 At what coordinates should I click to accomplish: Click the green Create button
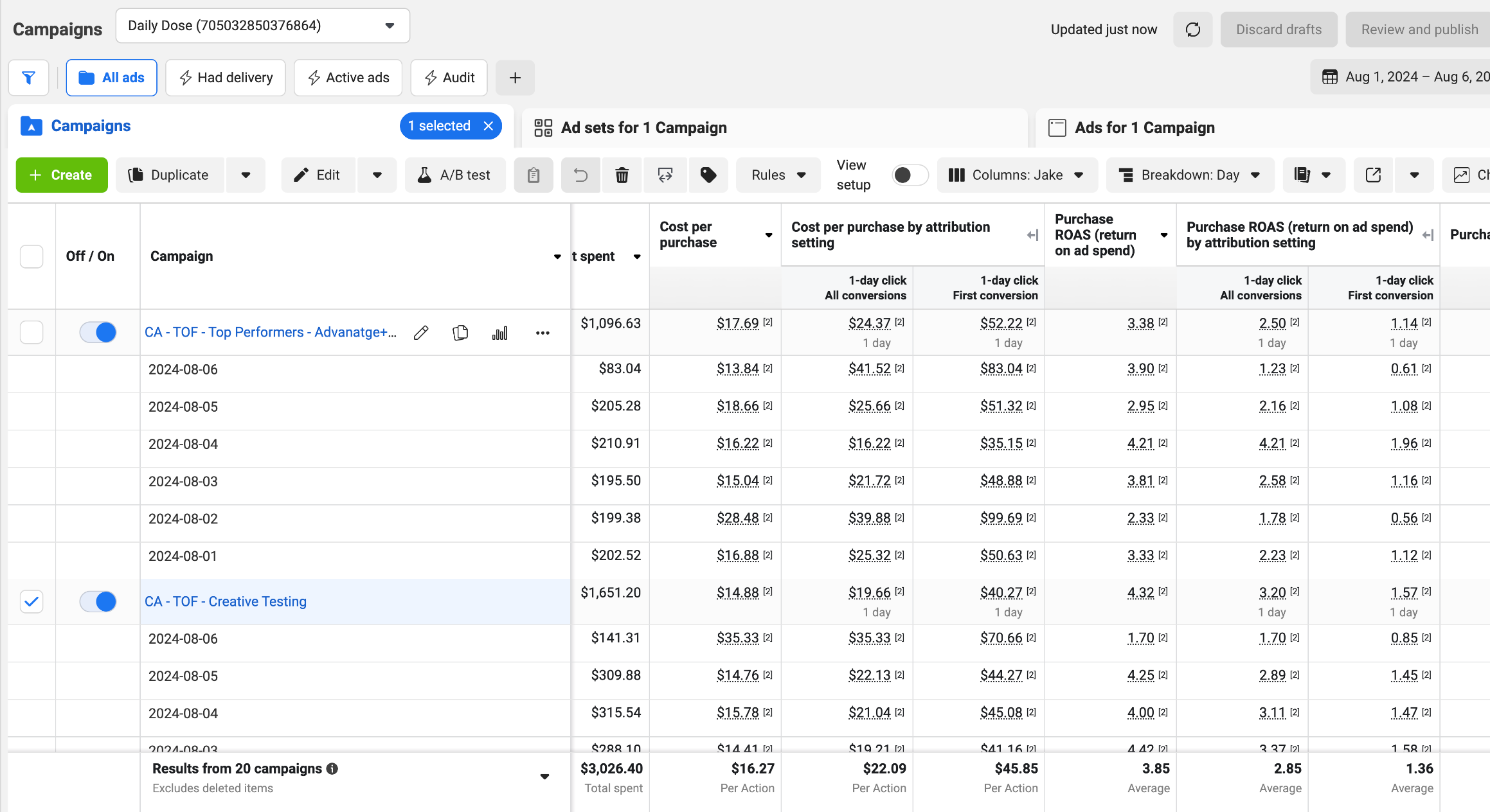click(62, 175)
